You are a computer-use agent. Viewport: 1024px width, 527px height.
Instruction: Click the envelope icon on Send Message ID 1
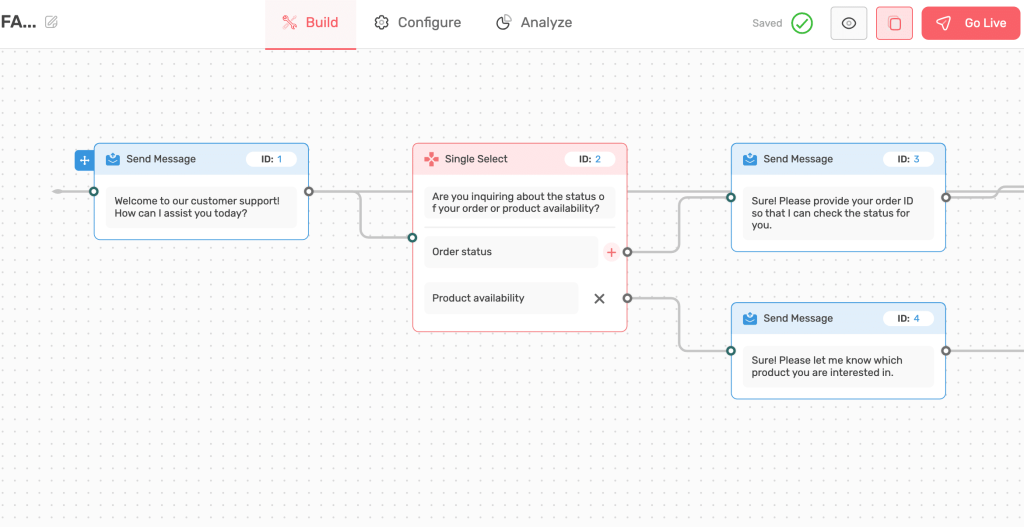point(113,159)
